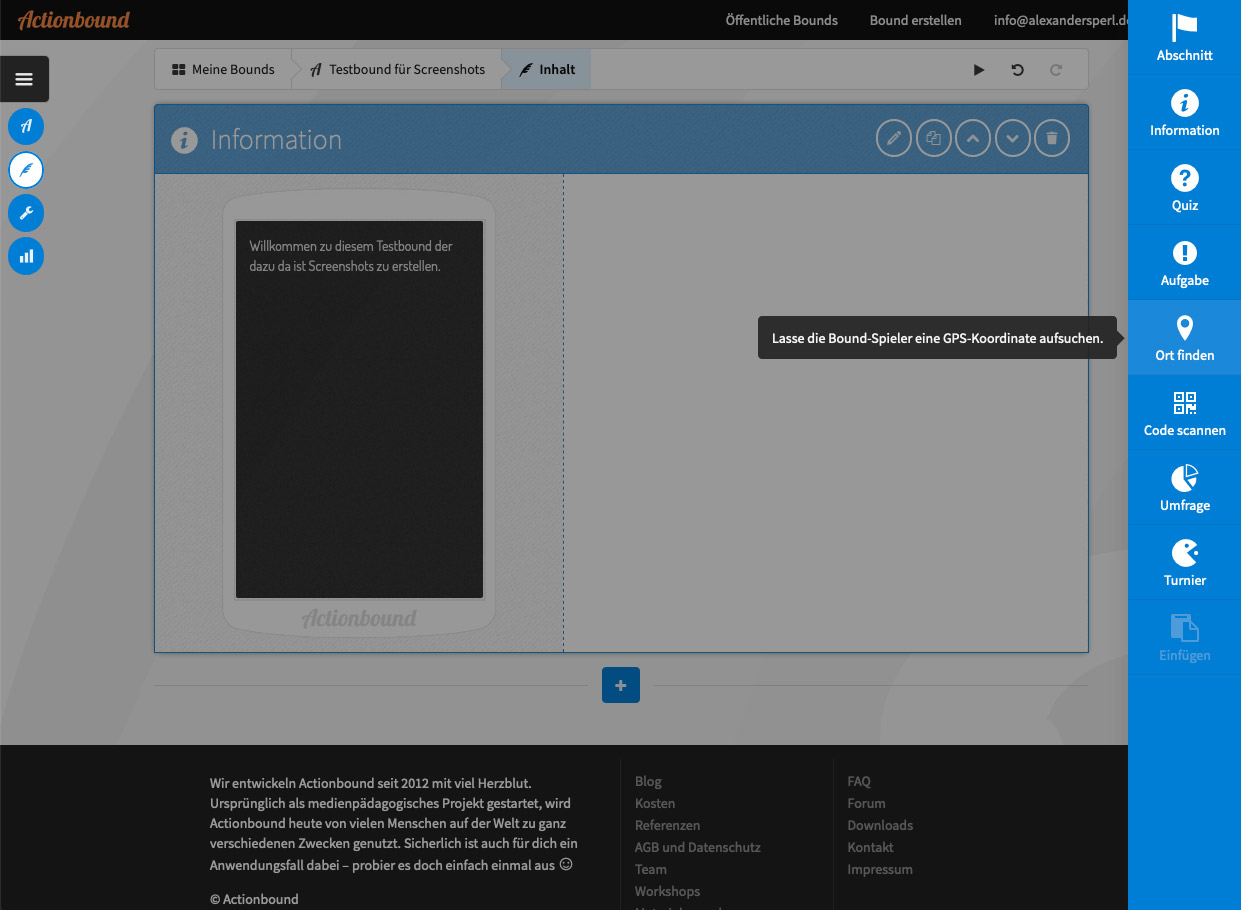
Task: Click the Actionbound logo
Action: (74, 19)
